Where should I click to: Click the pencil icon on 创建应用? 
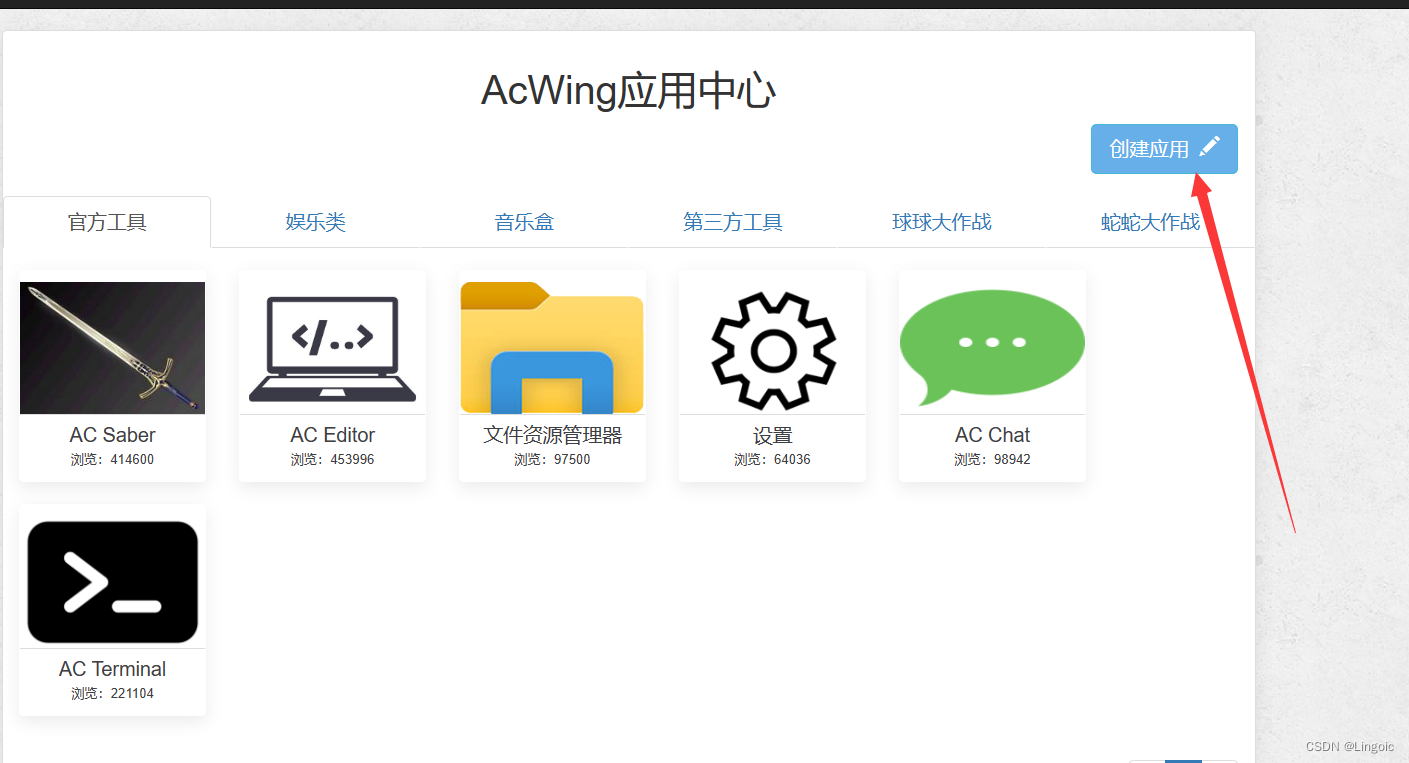tap(1209, 146)
